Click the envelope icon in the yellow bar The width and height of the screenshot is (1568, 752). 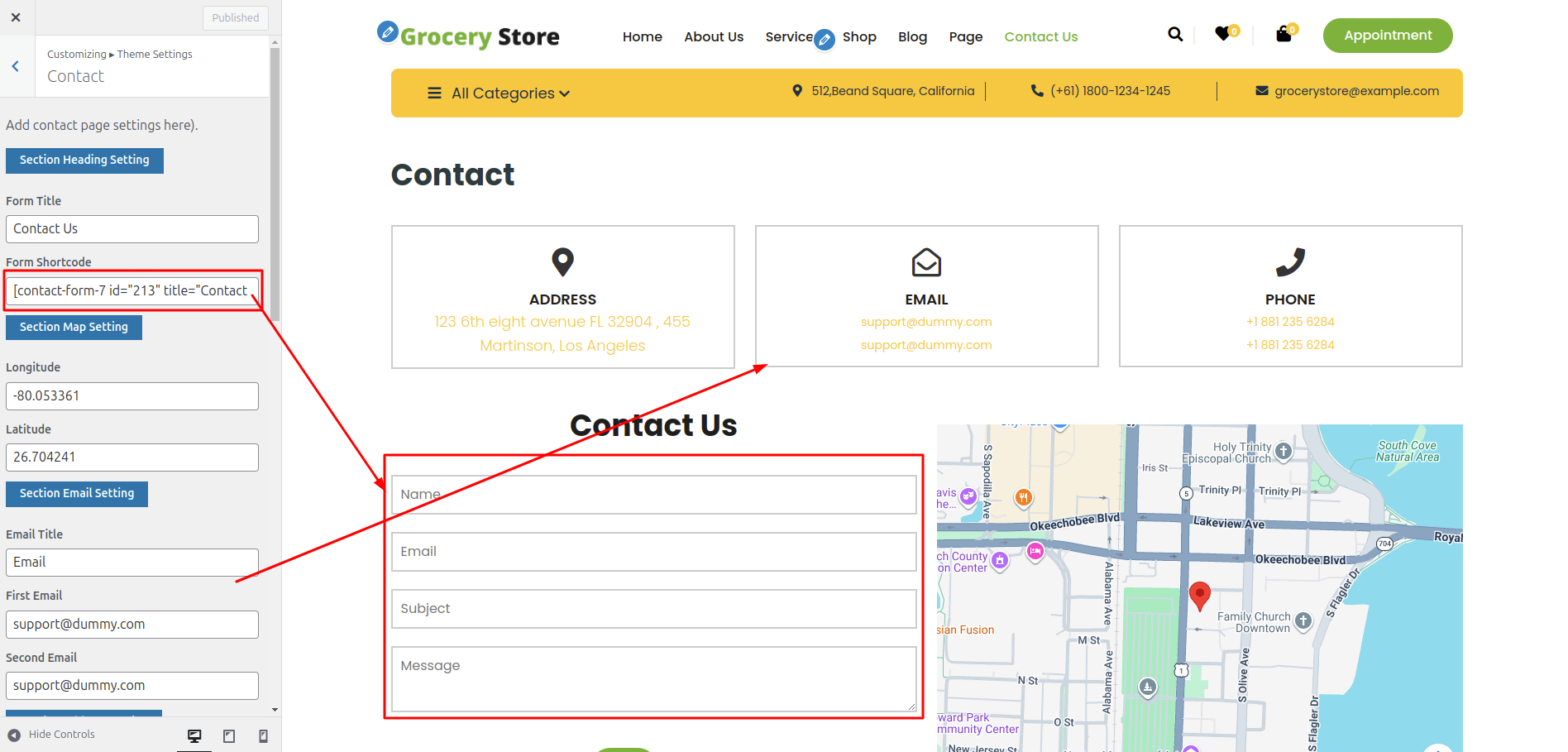pyautogui.click(x=1262, y=91)
